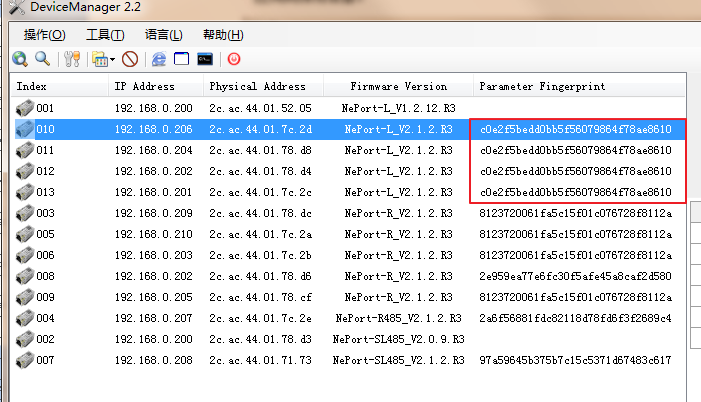Image resolution: width=701 pixels, height=402 pixels.
Task: Open the 语言(L) language menu
Action: [164, 34]
